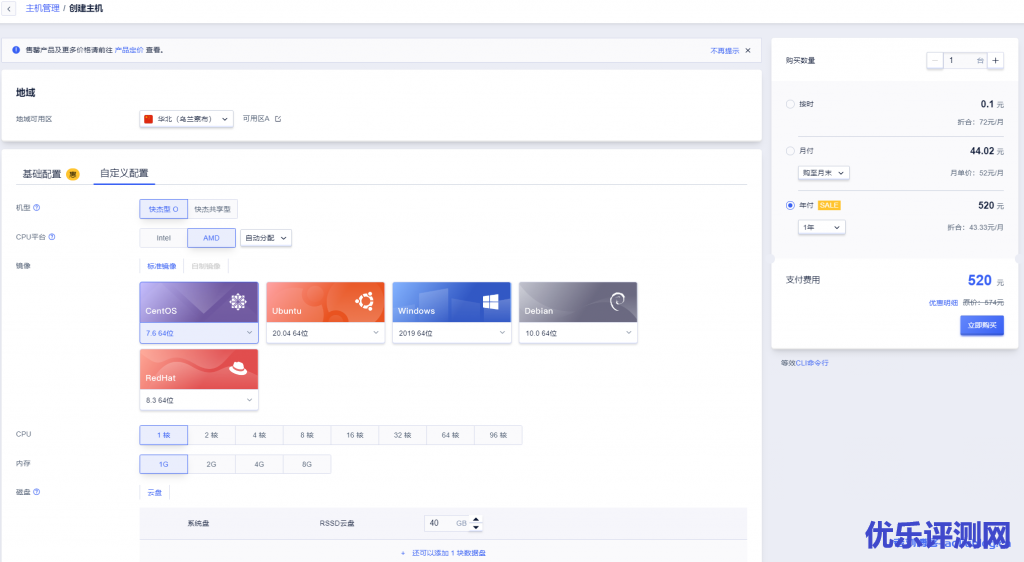Open the 1年 duration dropdown
Viewport: 1024px width, 562px height.
[x=822, y=227]
